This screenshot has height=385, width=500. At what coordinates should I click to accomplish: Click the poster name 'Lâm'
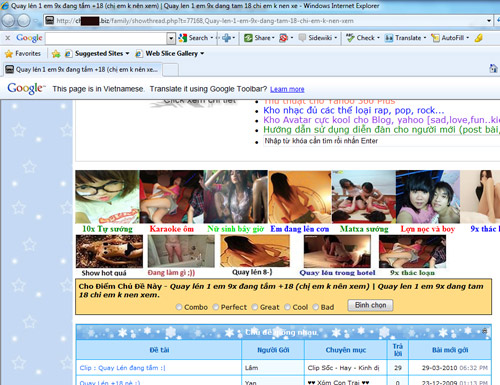[x=251, y=368]
